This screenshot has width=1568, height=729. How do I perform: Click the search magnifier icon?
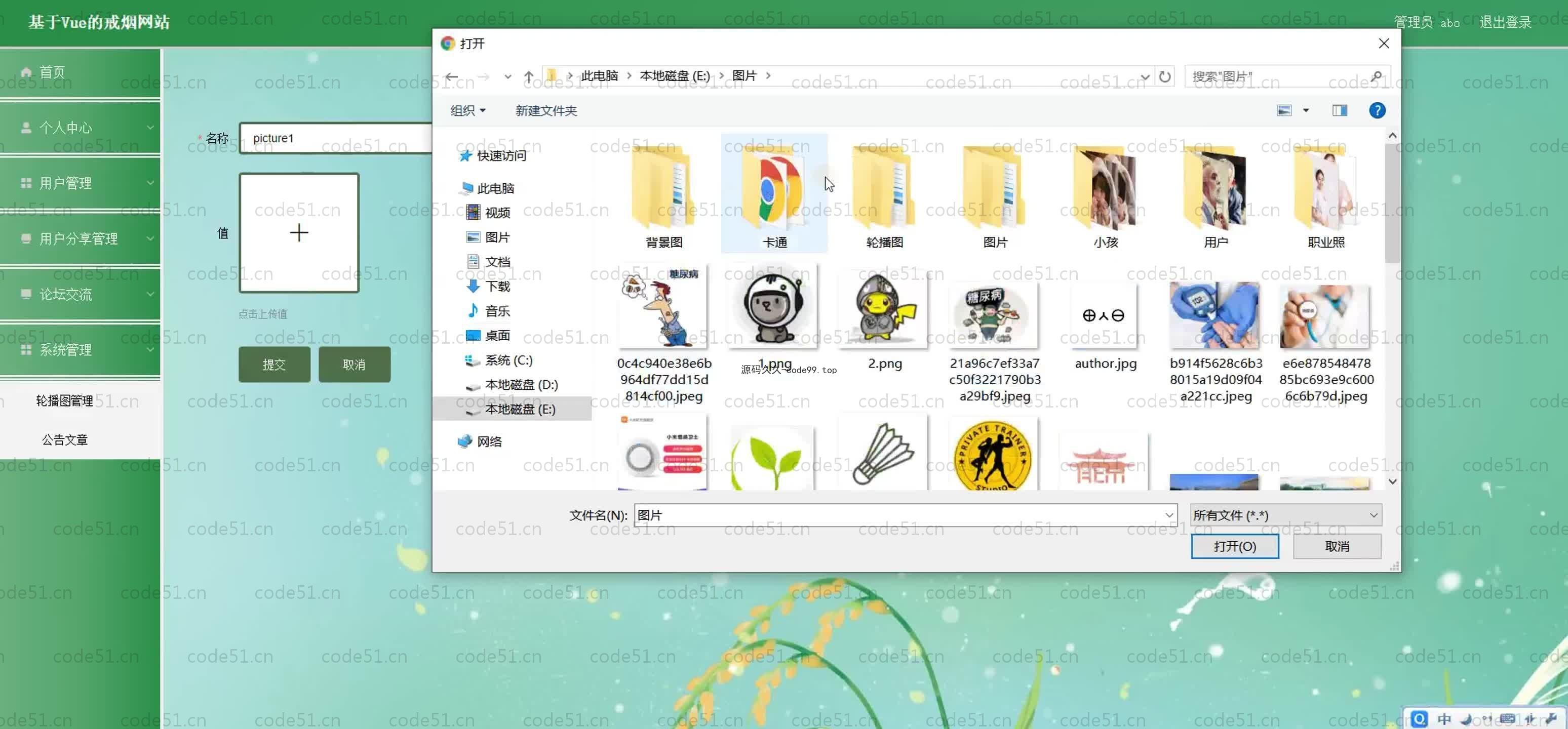coord(1377,76)
